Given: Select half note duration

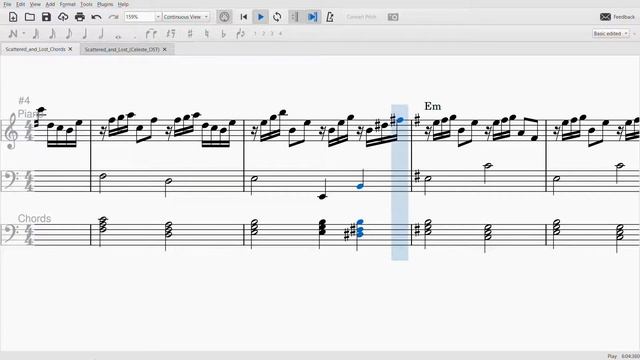Looking at the screenshot, I should (x=101, y=34).
